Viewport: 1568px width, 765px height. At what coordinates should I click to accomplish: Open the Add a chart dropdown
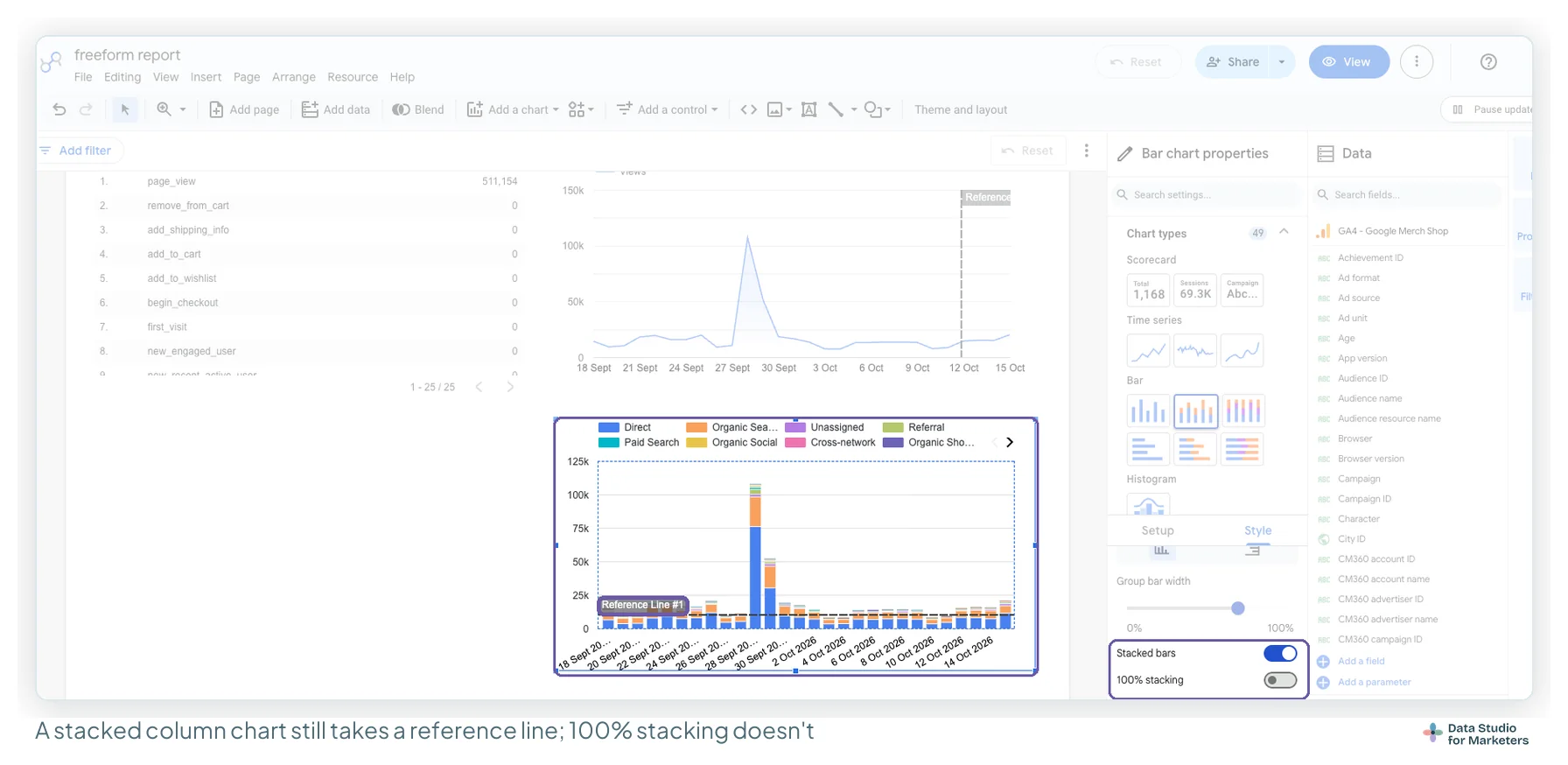(513, 109)
